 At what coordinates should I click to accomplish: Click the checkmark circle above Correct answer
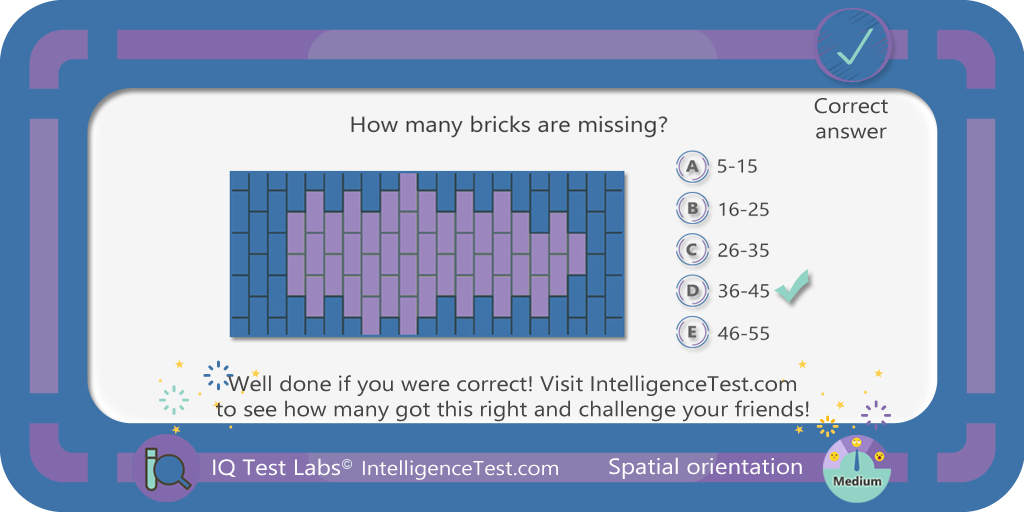[852, 45]
